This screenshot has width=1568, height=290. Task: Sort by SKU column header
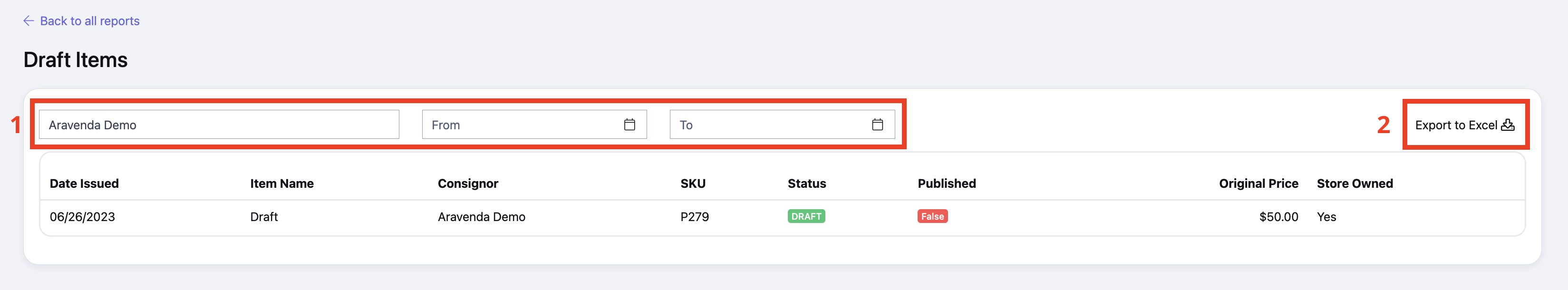(693, 184)
